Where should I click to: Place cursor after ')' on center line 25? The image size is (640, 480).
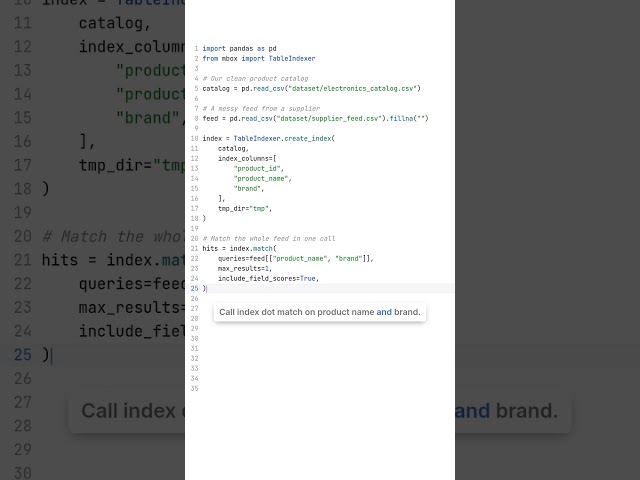pyautogui.click(x=207, y=289)
